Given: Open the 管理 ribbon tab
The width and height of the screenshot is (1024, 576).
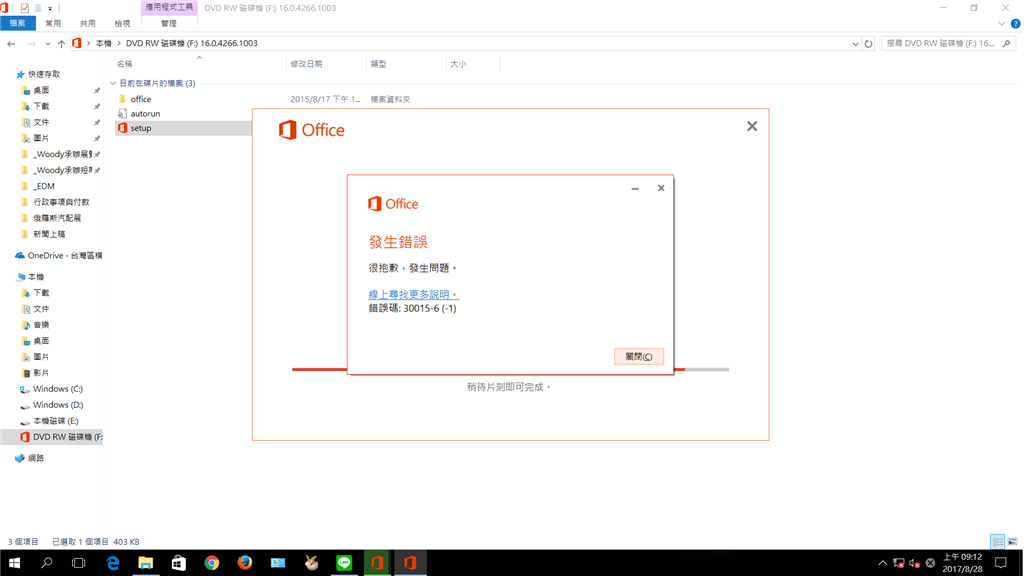Looking at the screenshot, I should [168, 24].
